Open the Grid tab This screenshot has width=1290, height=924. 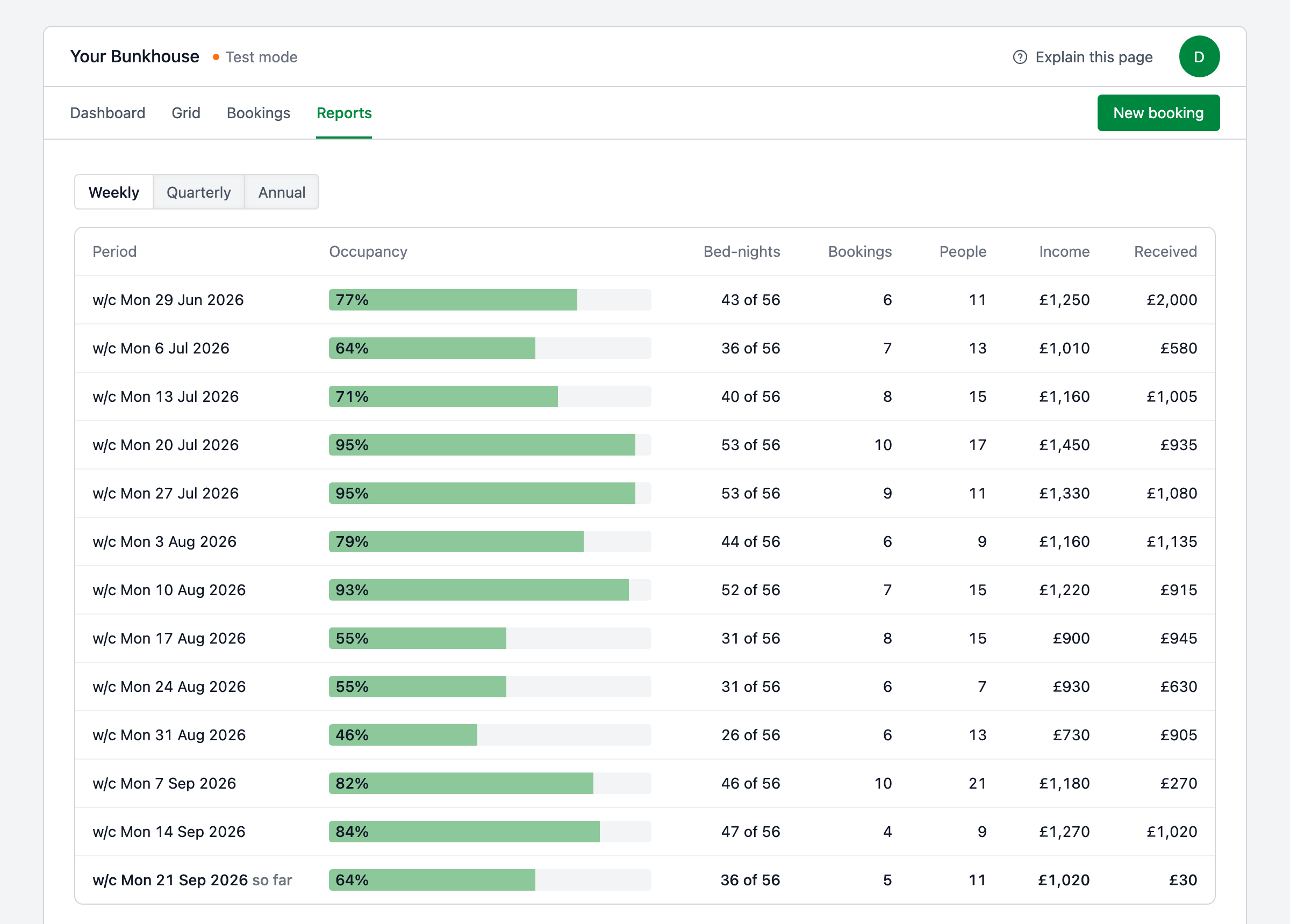(x=186, y=113)
